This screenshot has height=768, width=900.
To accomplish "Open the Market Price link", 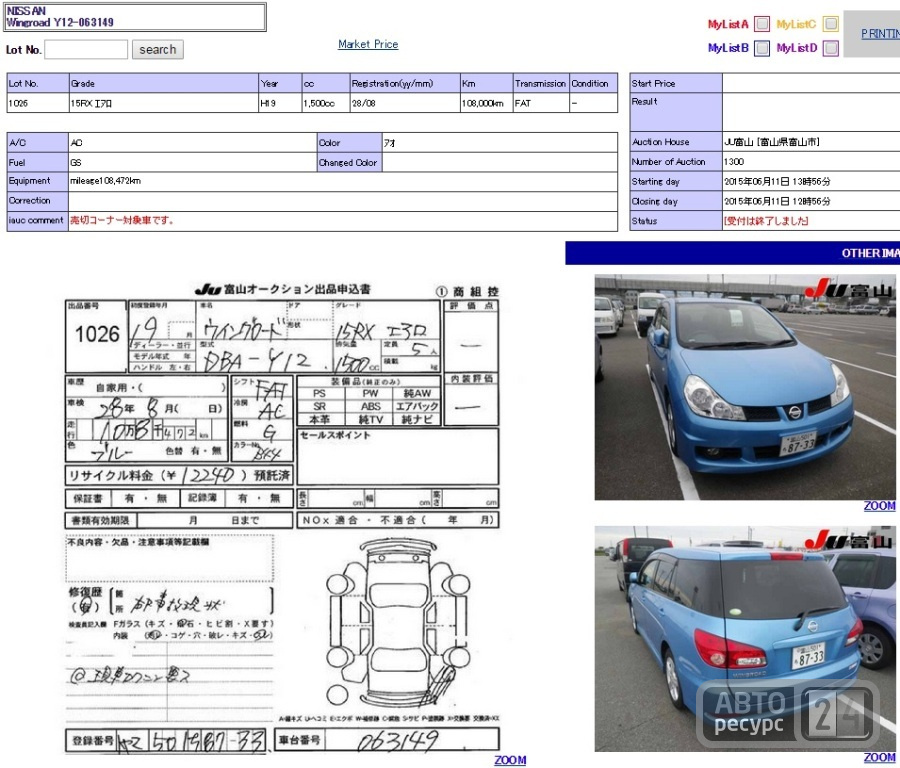I will tap(368, 44).
